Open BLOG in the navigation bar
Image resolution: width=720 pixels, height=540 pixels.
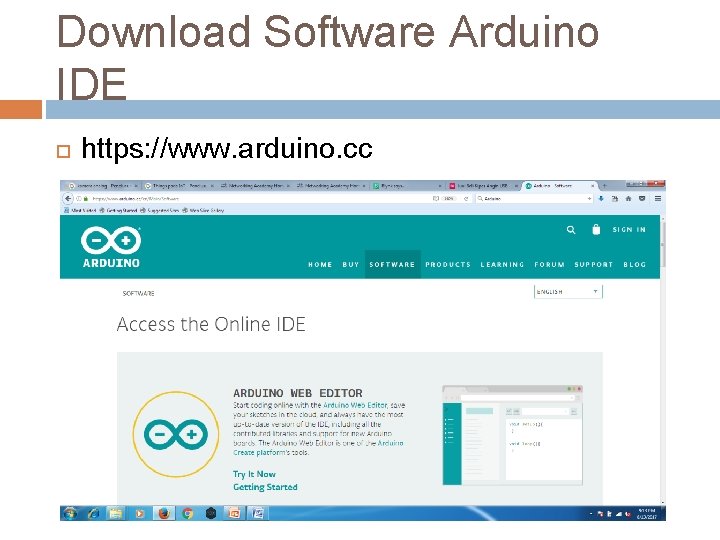coord(635,264)
